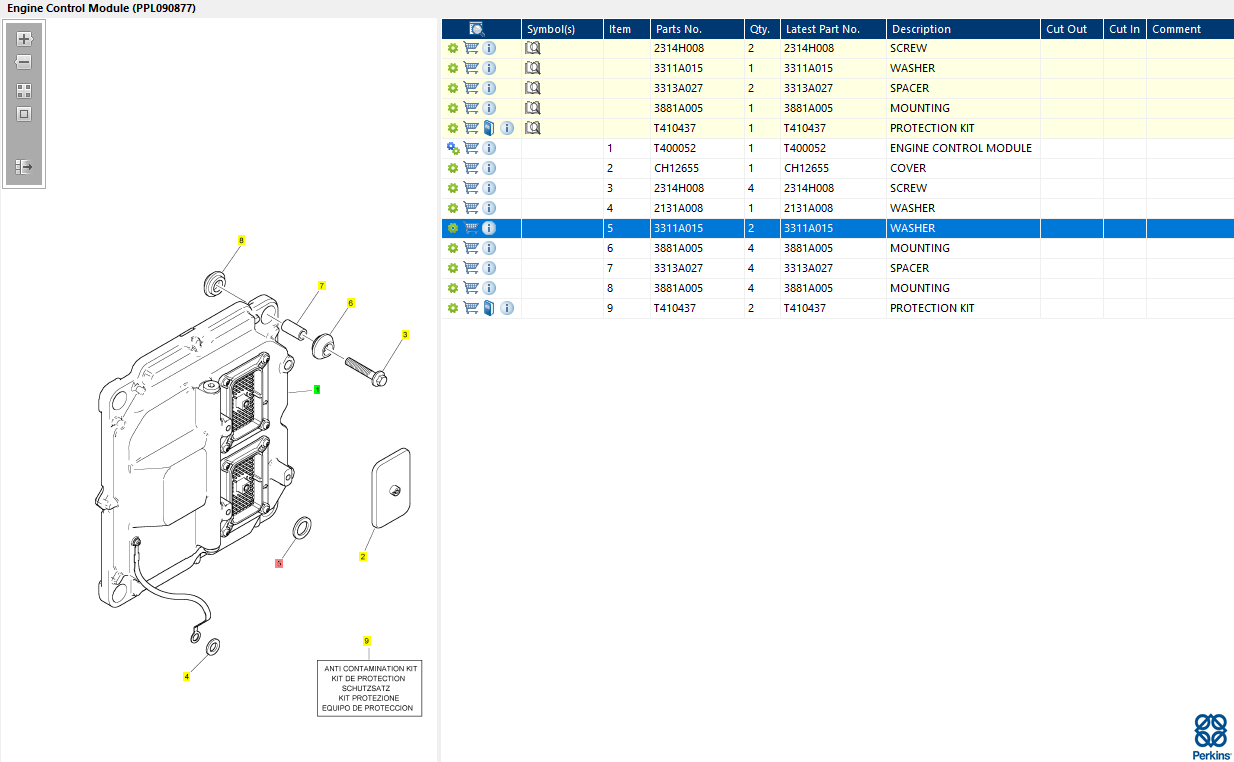This screenshot has height=762, width=1234.
Task: Add the CH12655 COVER to cart
Action: (x=471, y=168)
